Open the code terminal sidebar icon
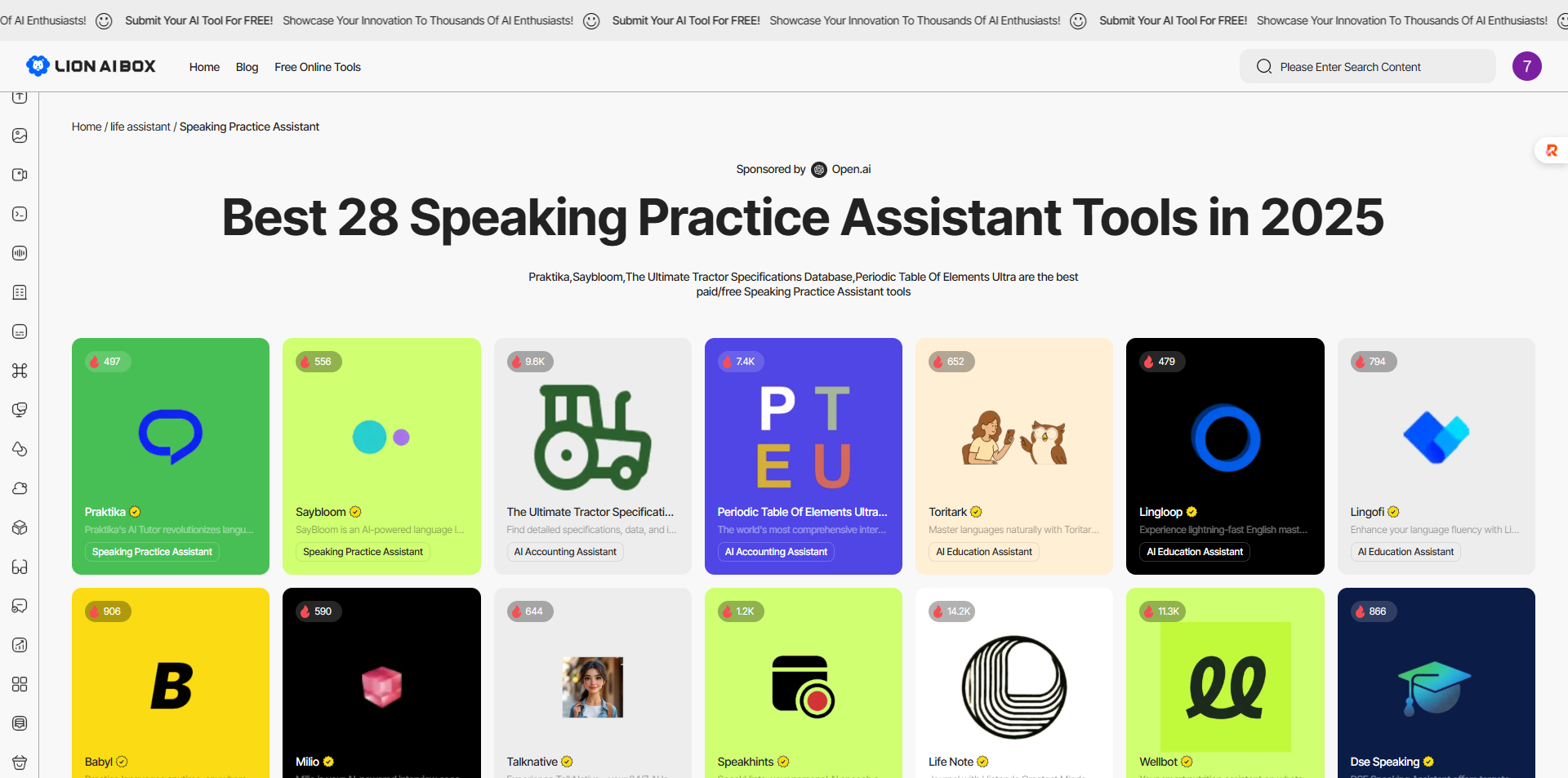Image resolution: width=1568 pixels, height=778 pixels. 20,214
